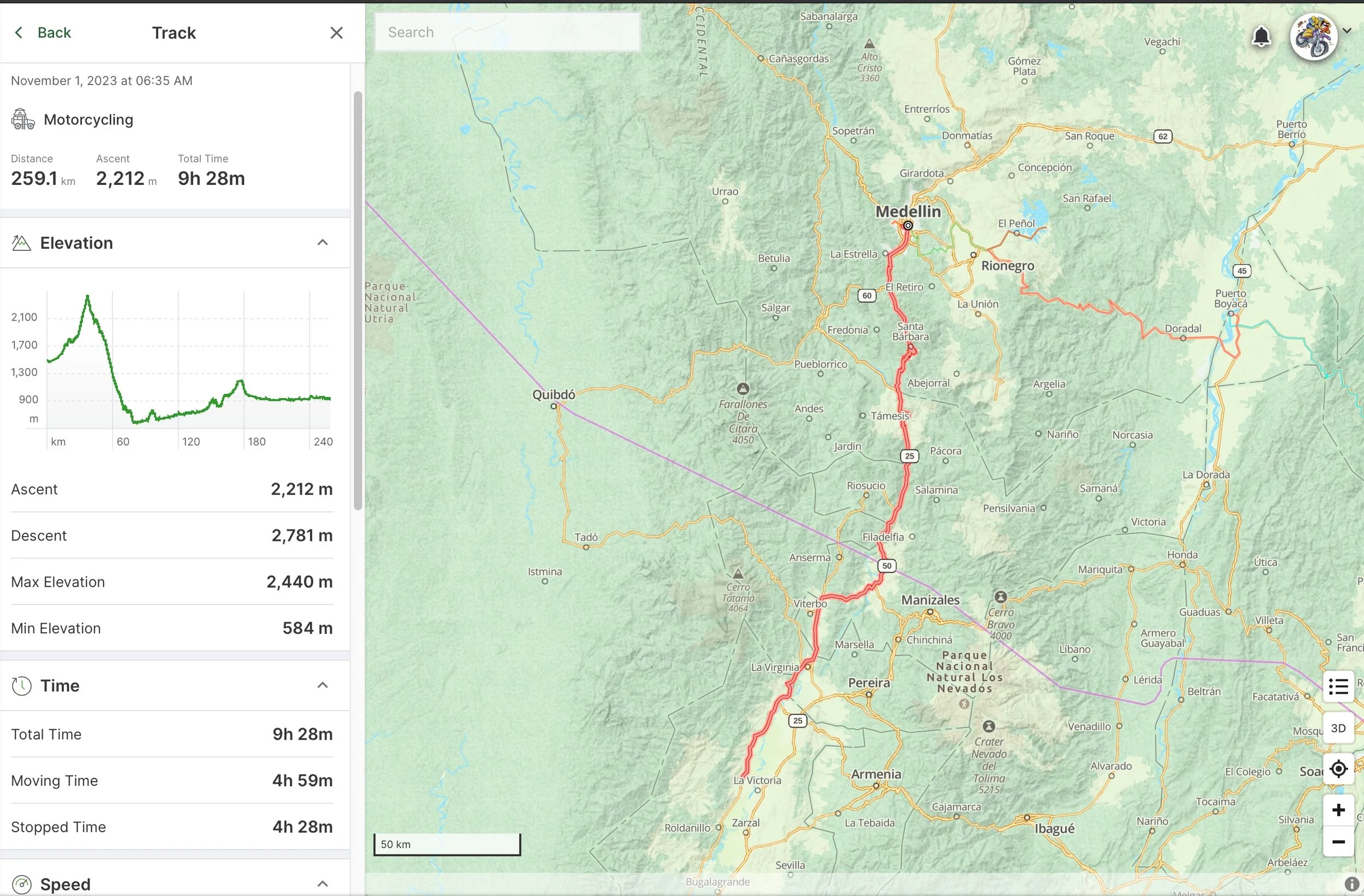1364x896 pixels.
Task: Click the Elevation mountain icon
Action: (x=21, y=243)
